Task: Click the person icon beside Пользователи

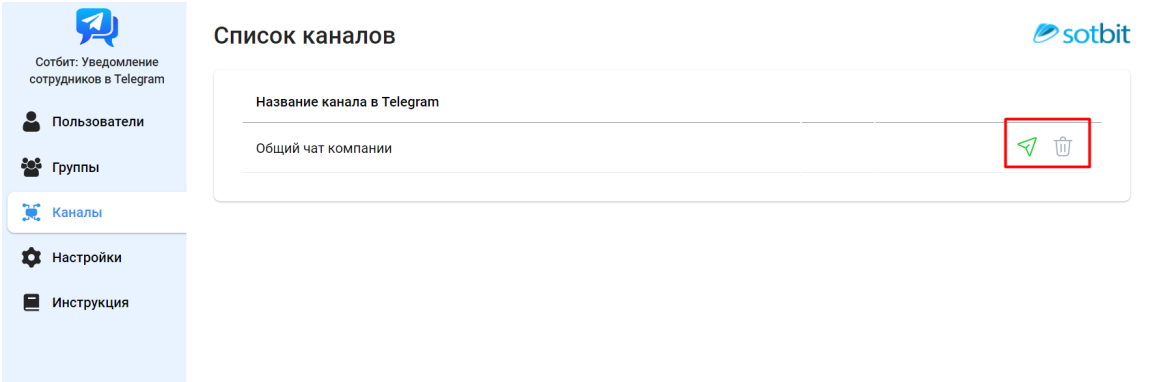Action: tap(31, 121)
